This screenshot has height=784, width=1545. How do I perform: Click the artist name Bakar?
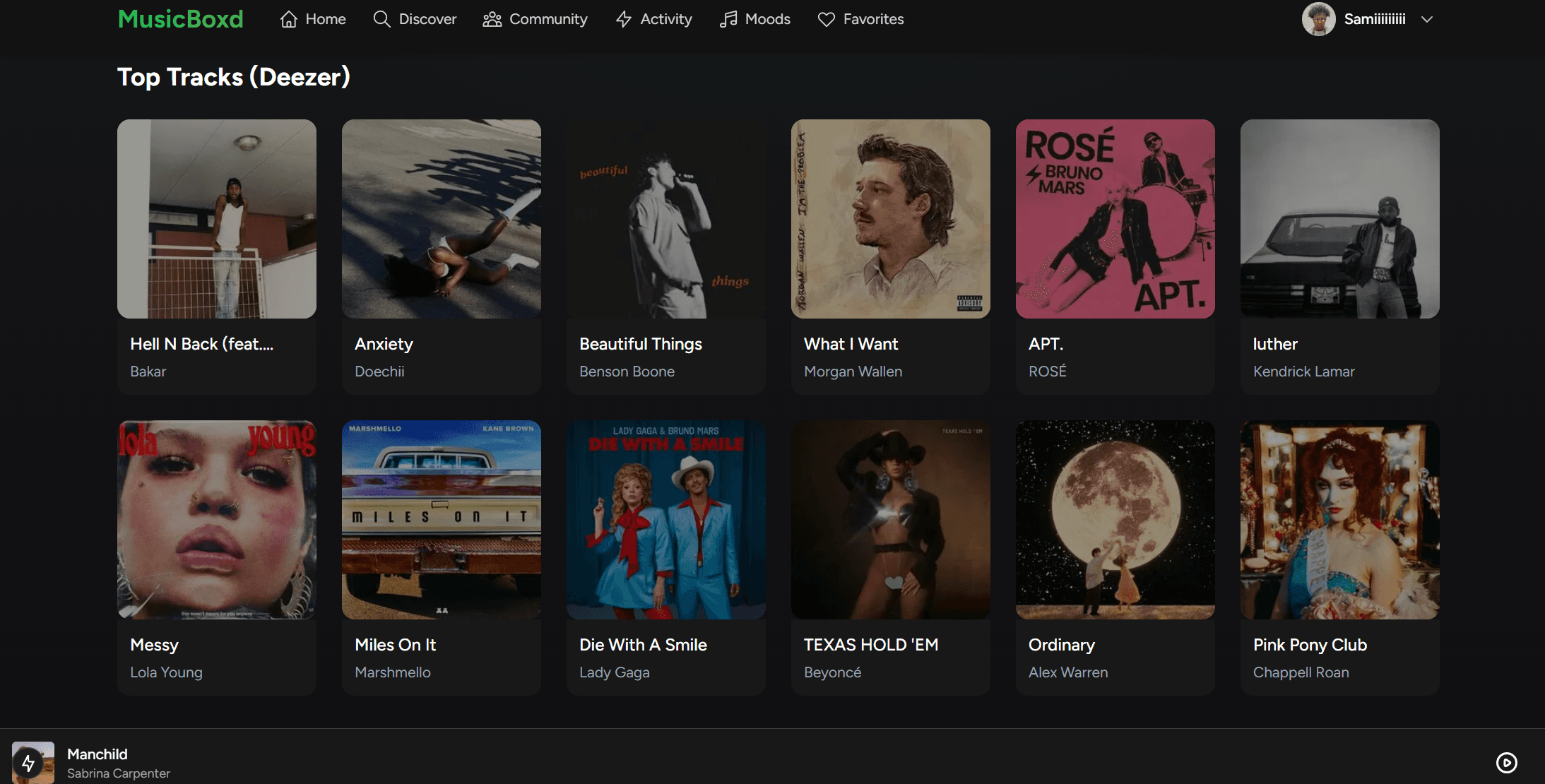click(148, 372)
